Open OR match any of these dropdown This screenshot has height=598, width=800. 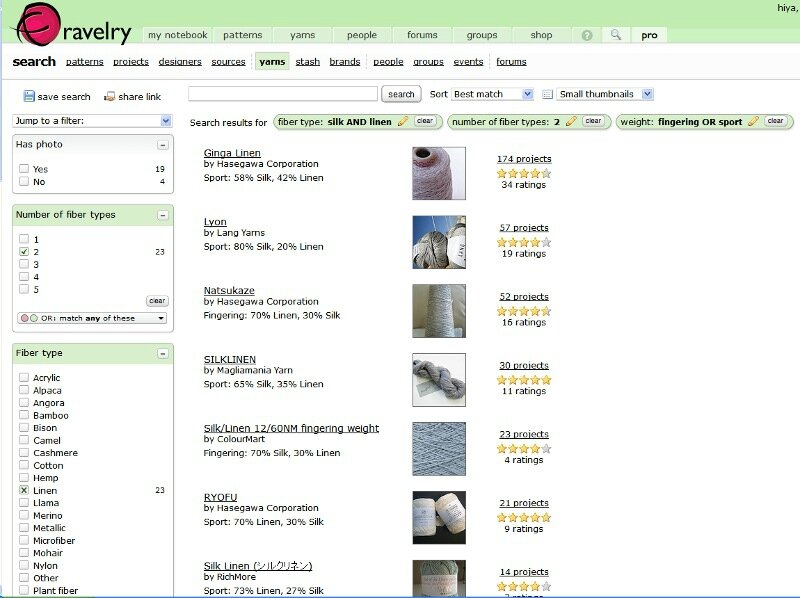(92, 318)
